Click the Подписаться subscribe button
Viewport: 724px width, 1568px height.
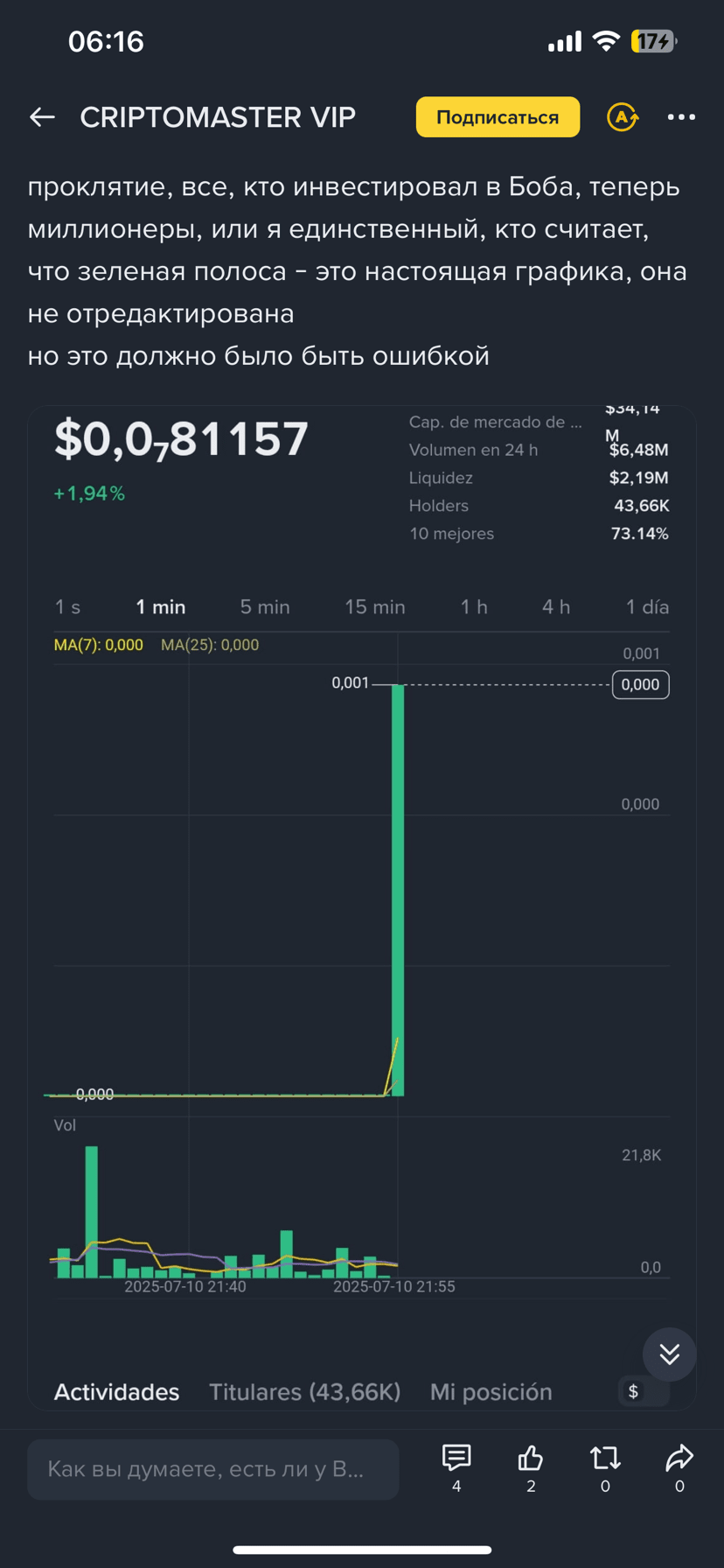(x=498, y=117)
